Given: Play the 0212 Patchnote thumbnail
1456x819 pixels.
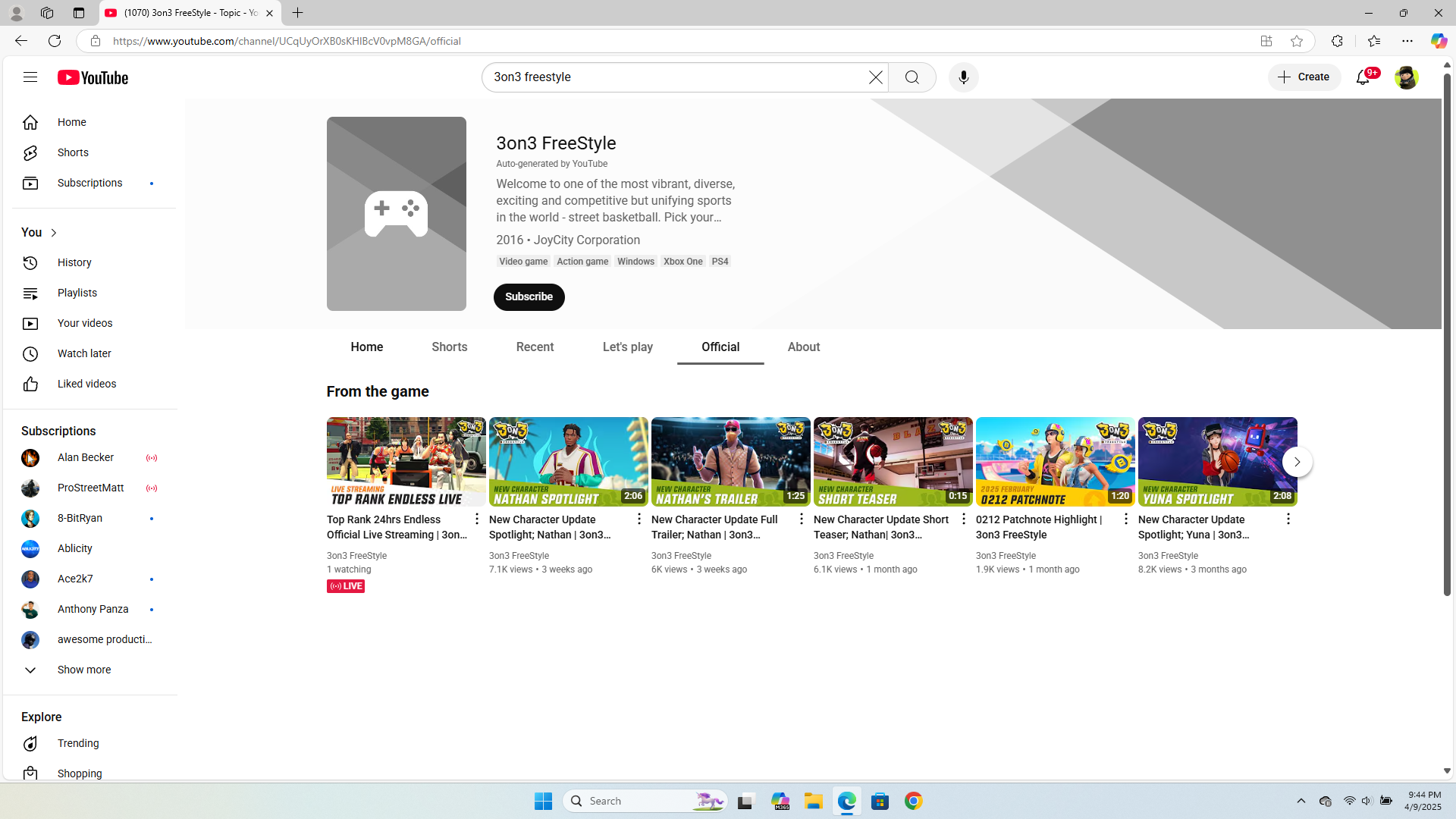Looking at the screenshot, I should tap(1056, 461).
